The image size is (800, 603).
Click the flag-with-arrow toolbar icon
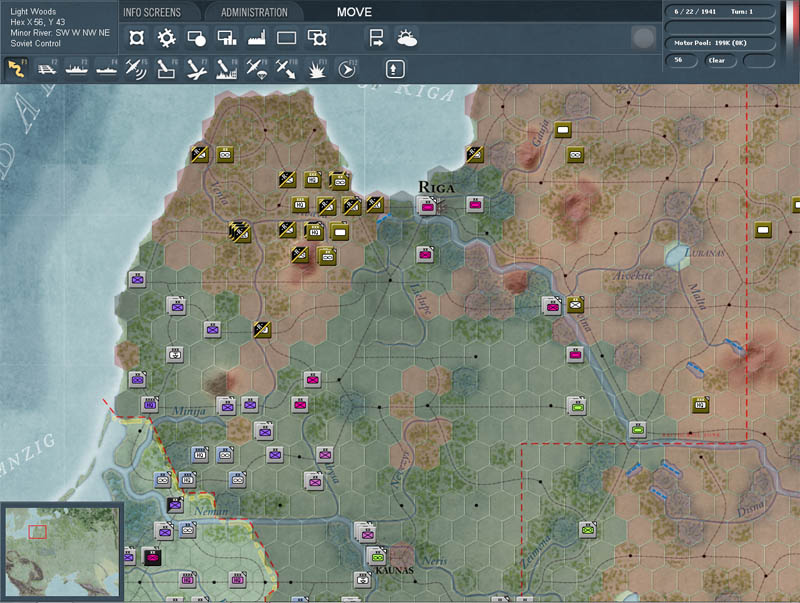coord(377,38)
